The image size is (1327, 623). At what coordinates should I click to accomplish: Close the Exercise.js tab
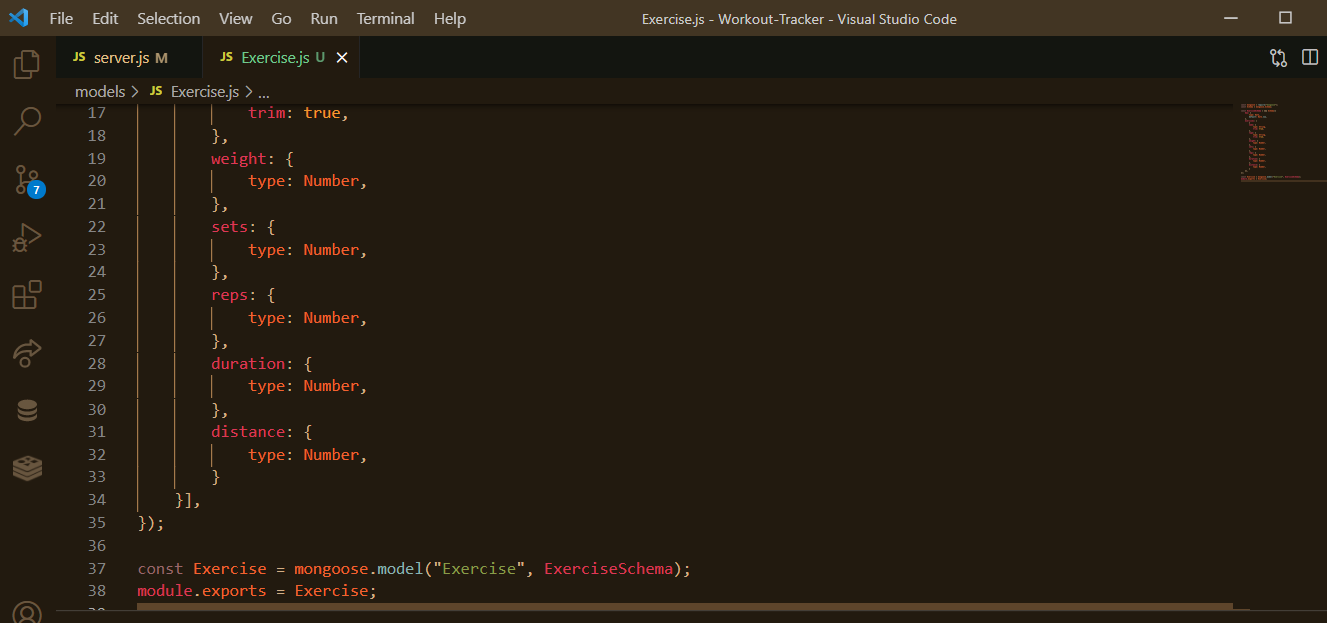[x=342, y=58]
